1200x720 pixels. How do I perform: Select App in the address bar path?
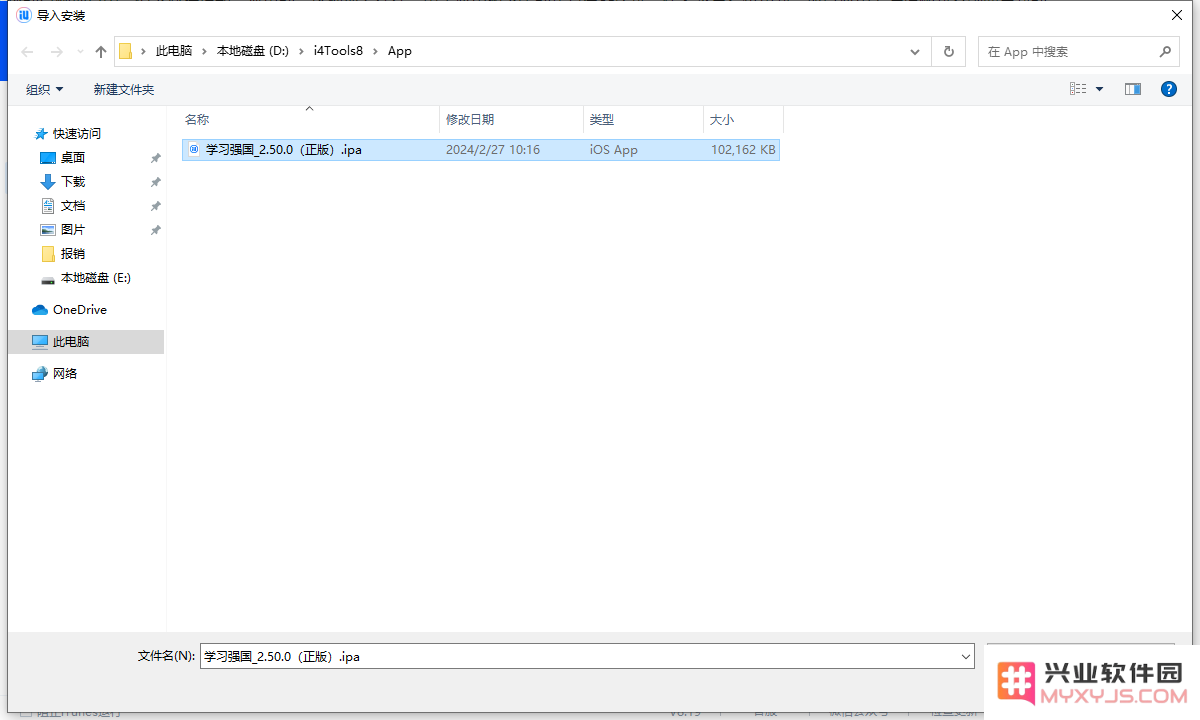pos(400,51)
